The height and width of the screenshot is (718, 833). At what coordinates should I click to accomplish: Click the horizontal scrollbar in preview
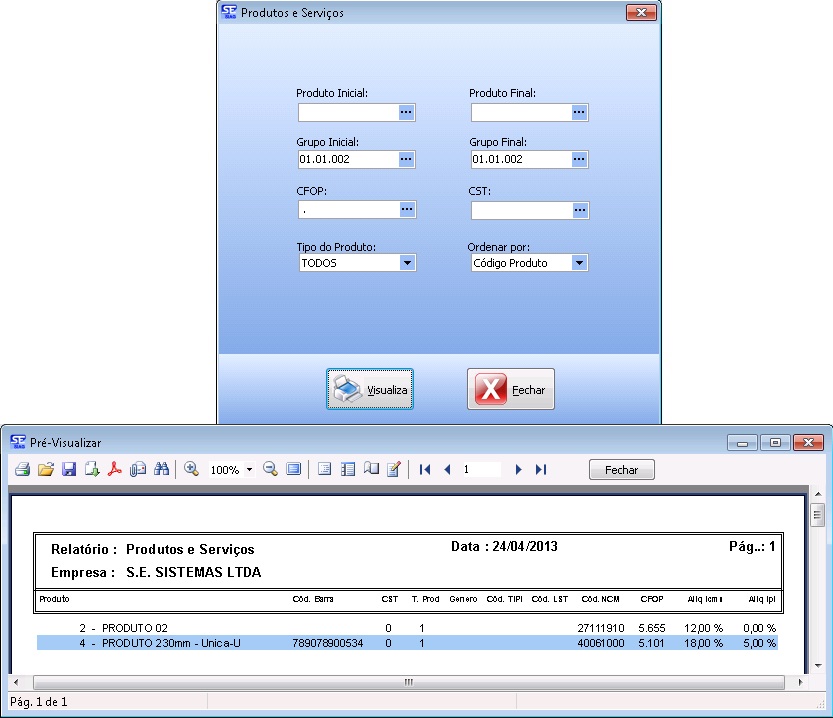[407, 682]
